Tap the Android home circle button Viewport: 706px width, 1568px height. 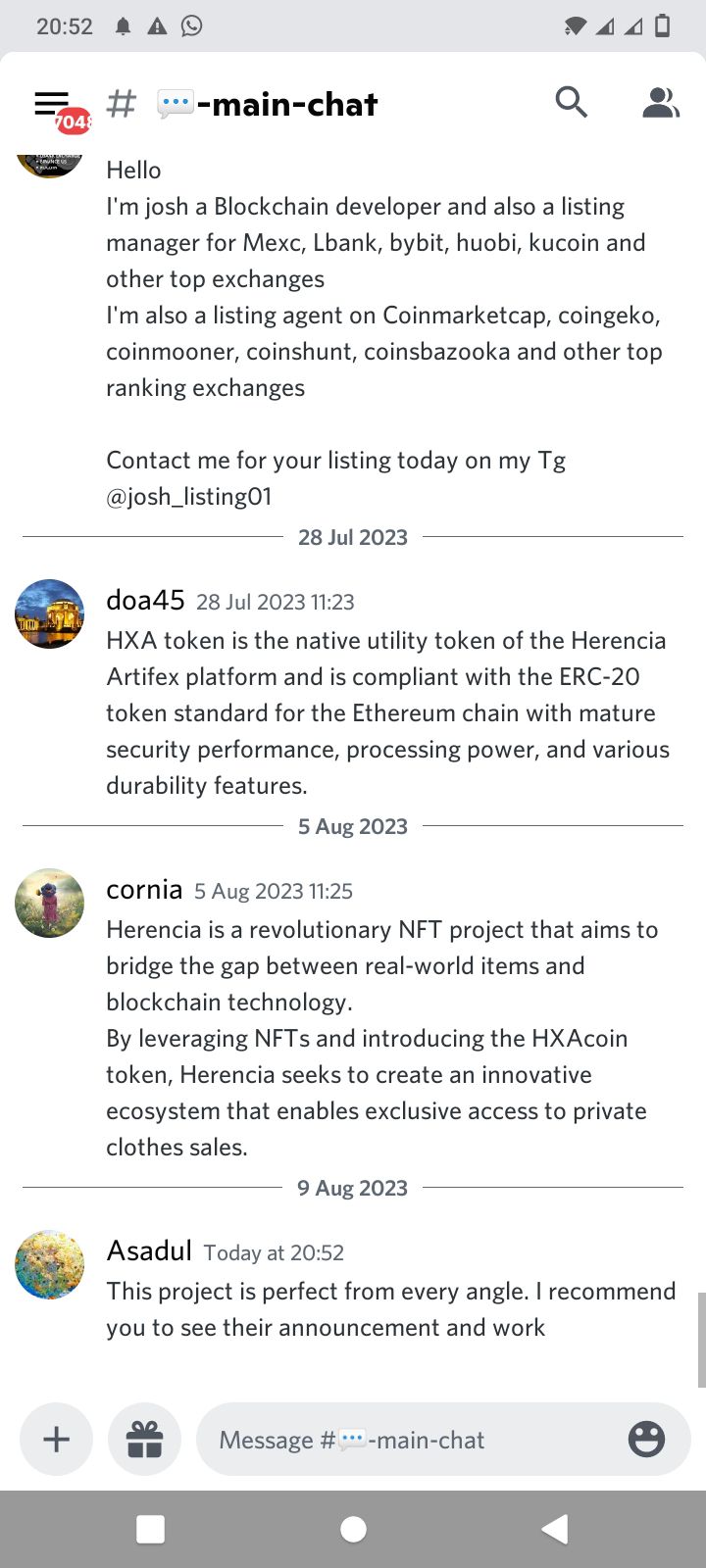pos(353,1529)
